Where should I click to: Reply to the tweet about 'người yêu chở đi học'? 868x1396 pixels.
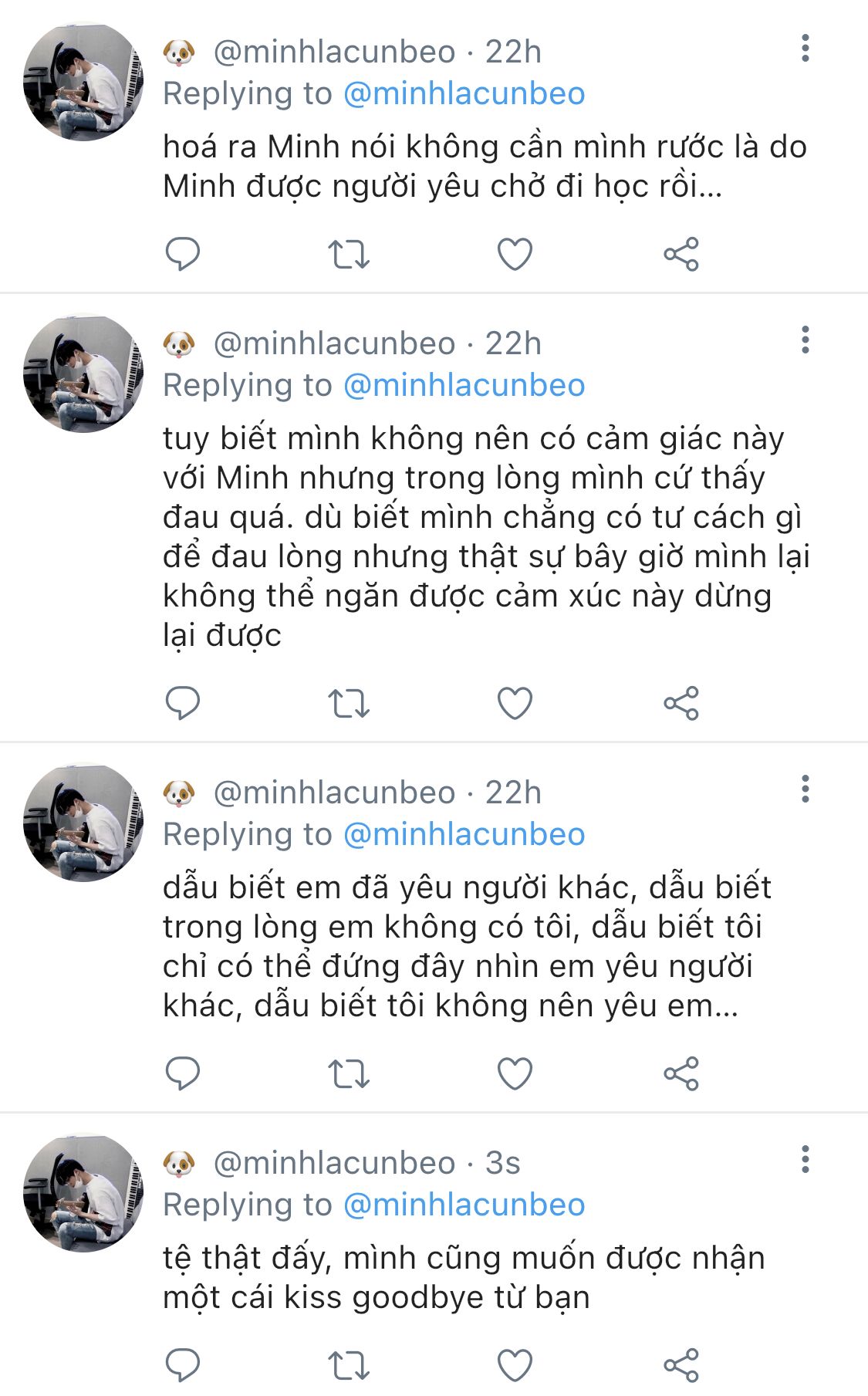coord(183,254)
